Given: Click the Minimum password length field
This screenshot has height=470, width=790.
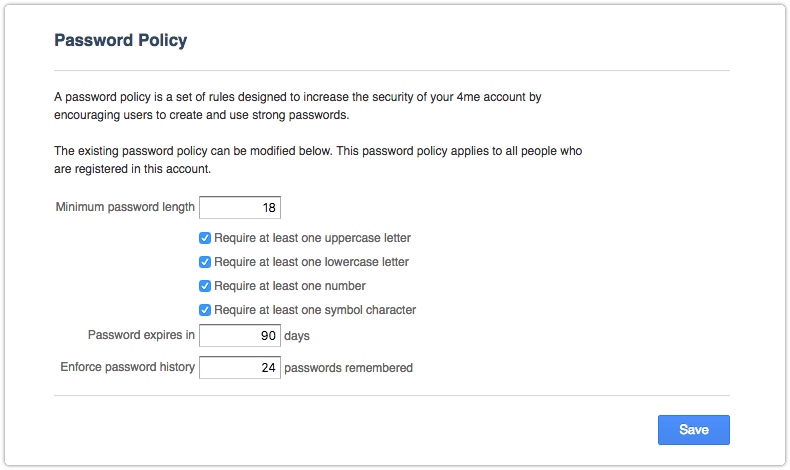Looking at the screenshot, I should pos(240,208).
